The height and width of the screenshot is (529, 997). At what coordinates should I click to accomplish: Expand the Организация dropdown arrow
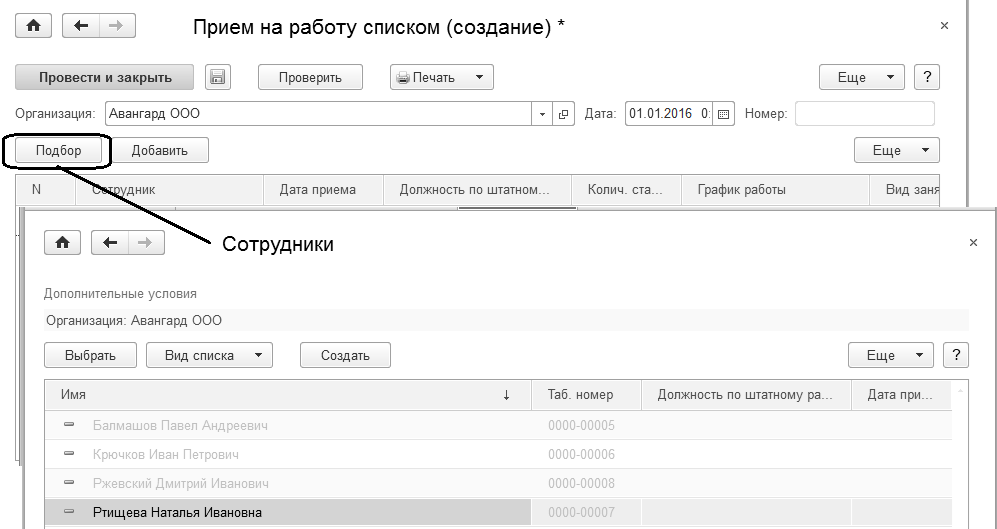coord(543,114)
